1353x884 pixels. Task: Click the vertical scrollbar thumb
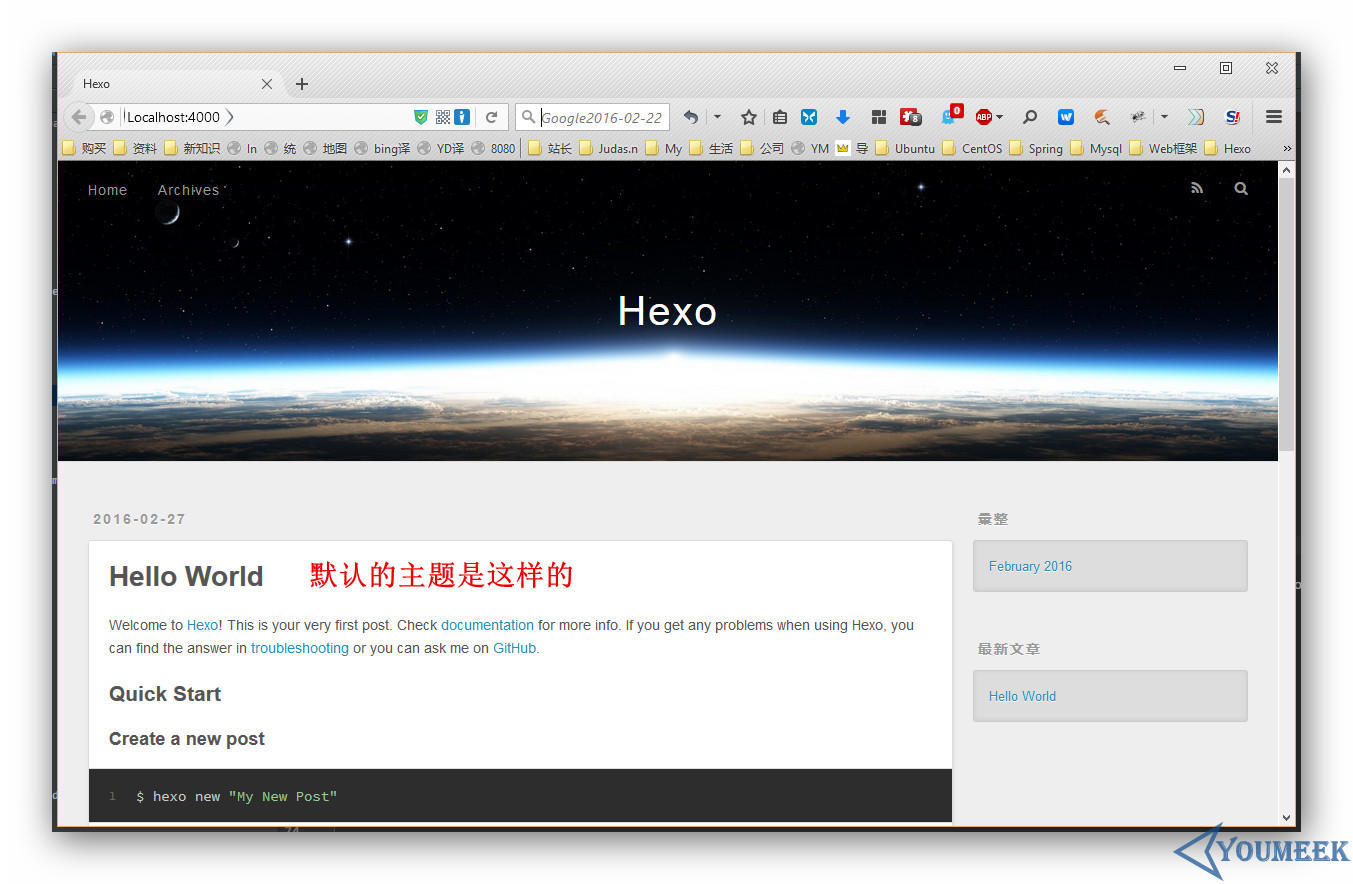pos(1287,315)
